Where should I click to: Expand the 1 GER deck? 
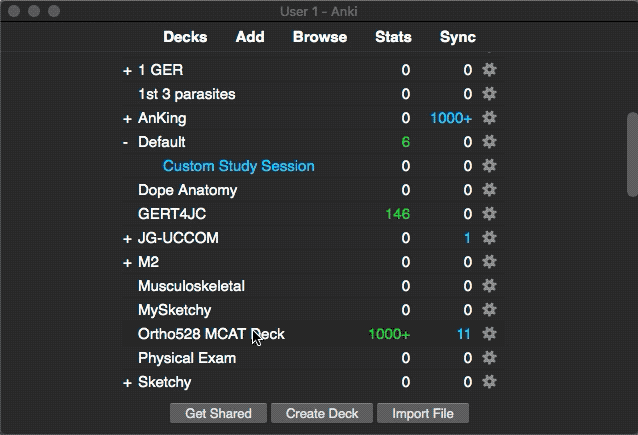[x=127, y=71]
